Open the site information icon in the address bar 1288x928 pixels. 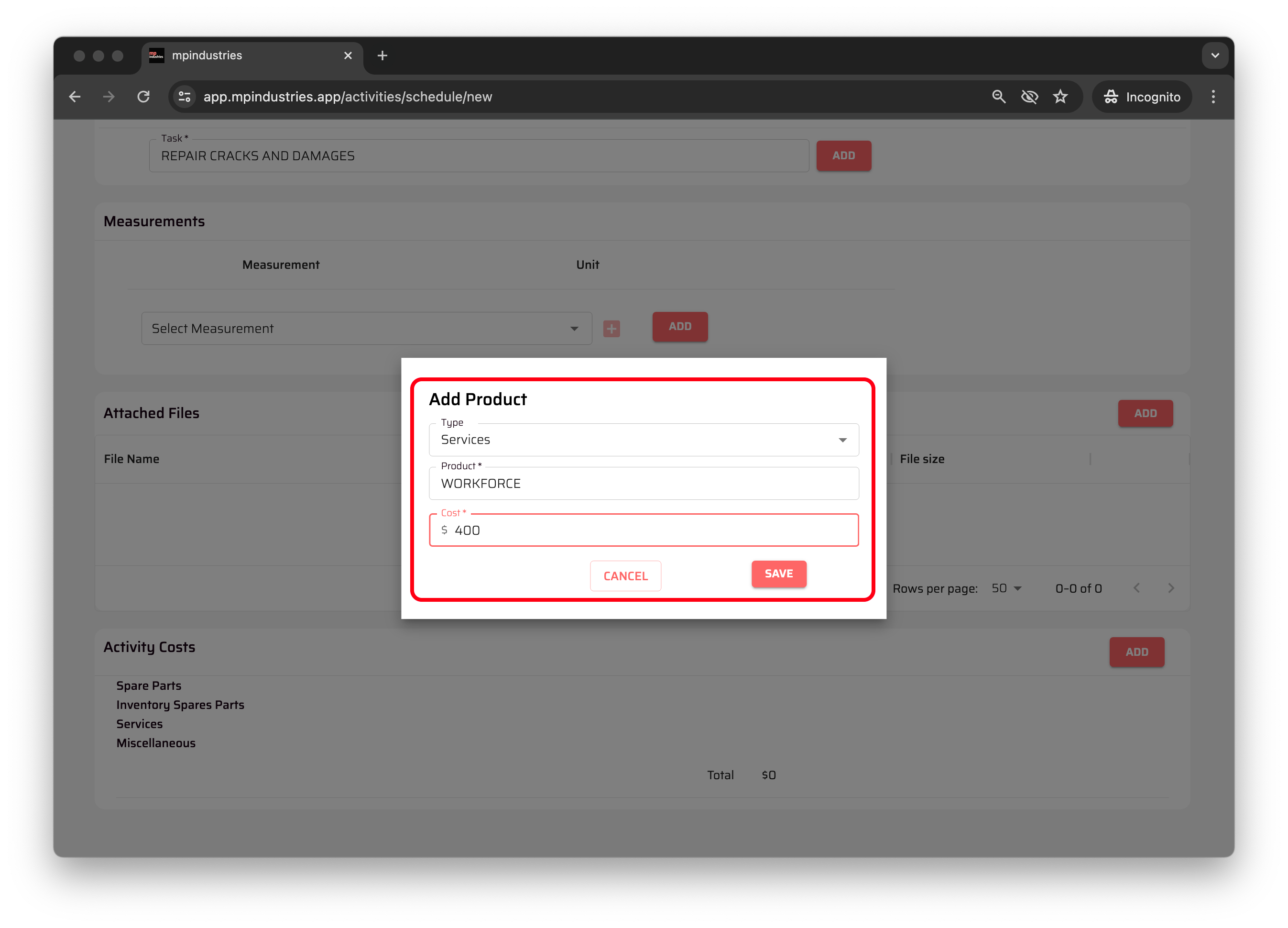click(x=185, y=97)
